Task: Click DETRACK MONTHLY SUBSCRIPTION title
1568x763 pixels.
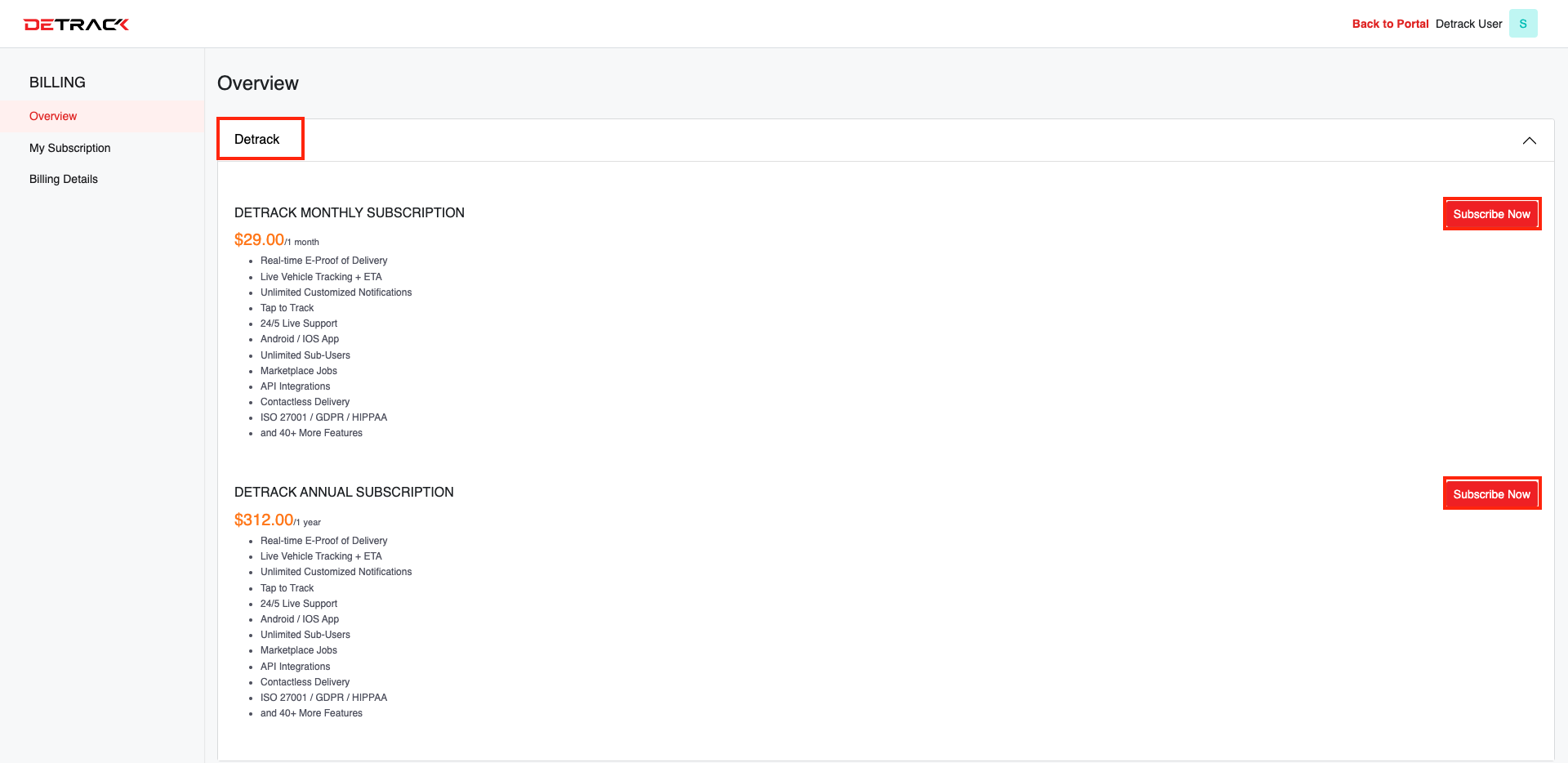Action: (350, 212)
